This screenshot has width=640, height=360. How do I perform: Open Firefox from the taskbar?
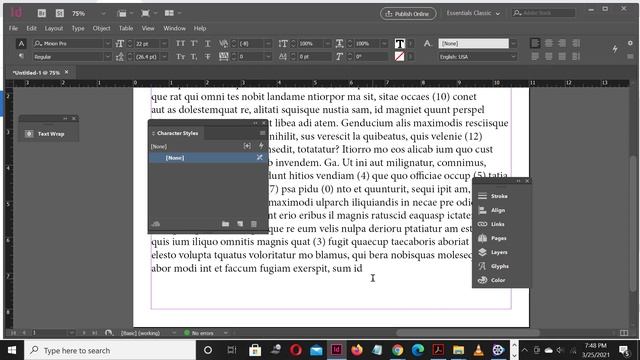tap(357, 350)
